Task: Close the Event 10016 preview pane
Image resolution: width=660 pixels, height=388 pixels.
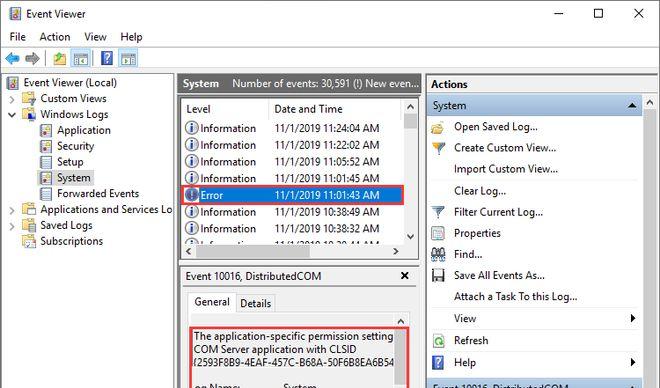Action: coord(405,276)
